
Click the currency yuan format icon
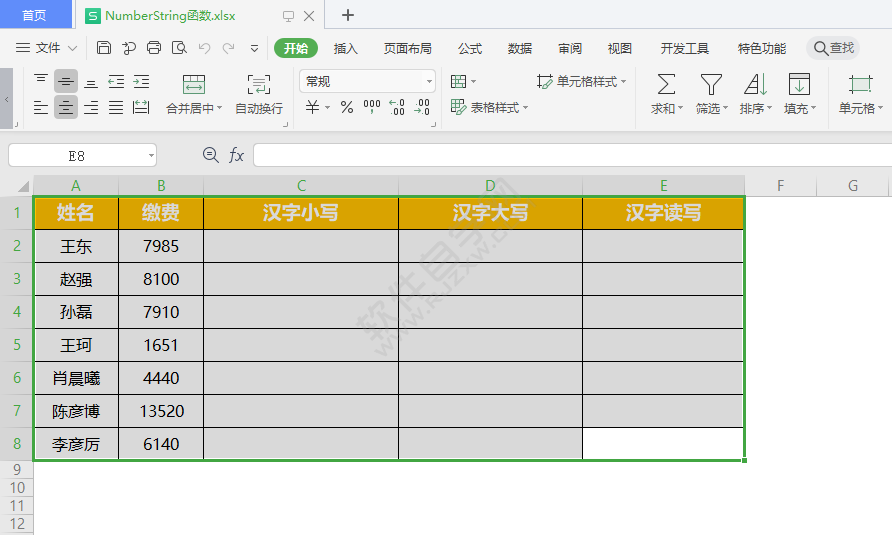(x=312, y=107)
